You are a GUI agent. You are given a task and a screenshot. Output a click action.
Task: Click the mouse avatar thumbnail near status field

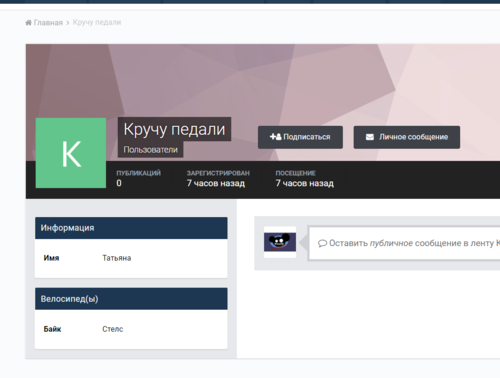click(x=280, y=242)
